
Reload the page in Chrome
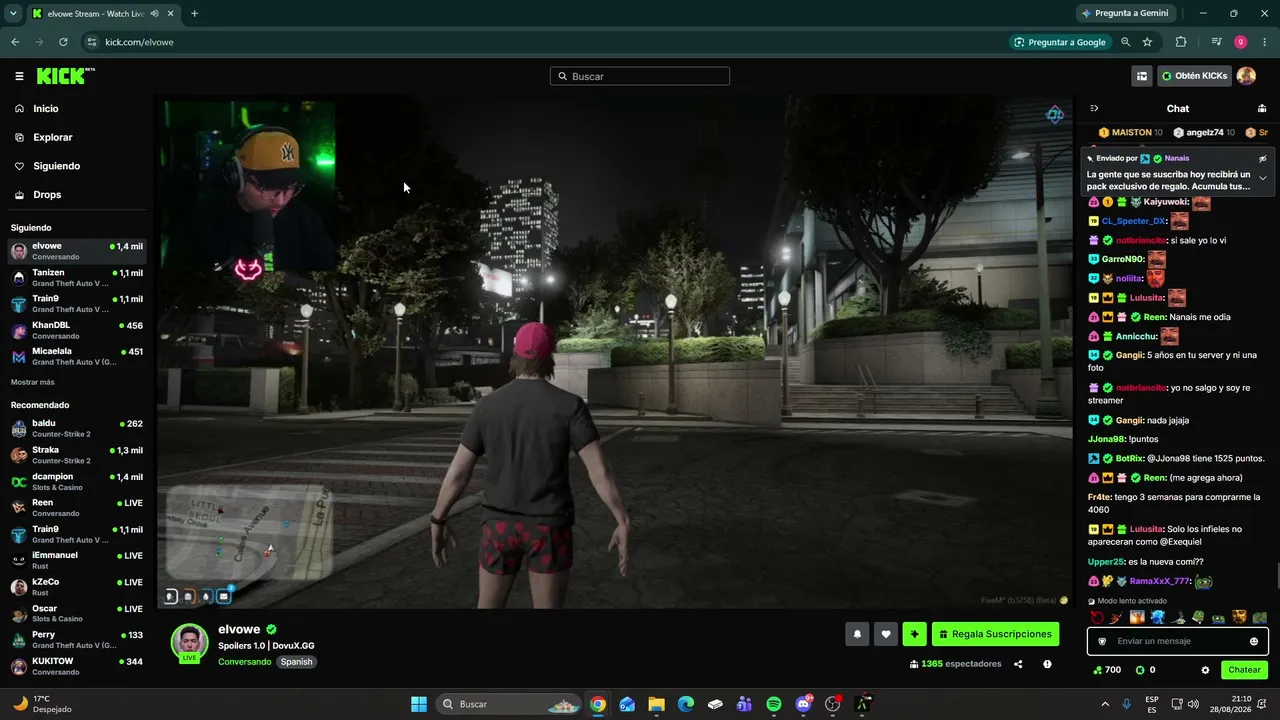coord(63,42)
